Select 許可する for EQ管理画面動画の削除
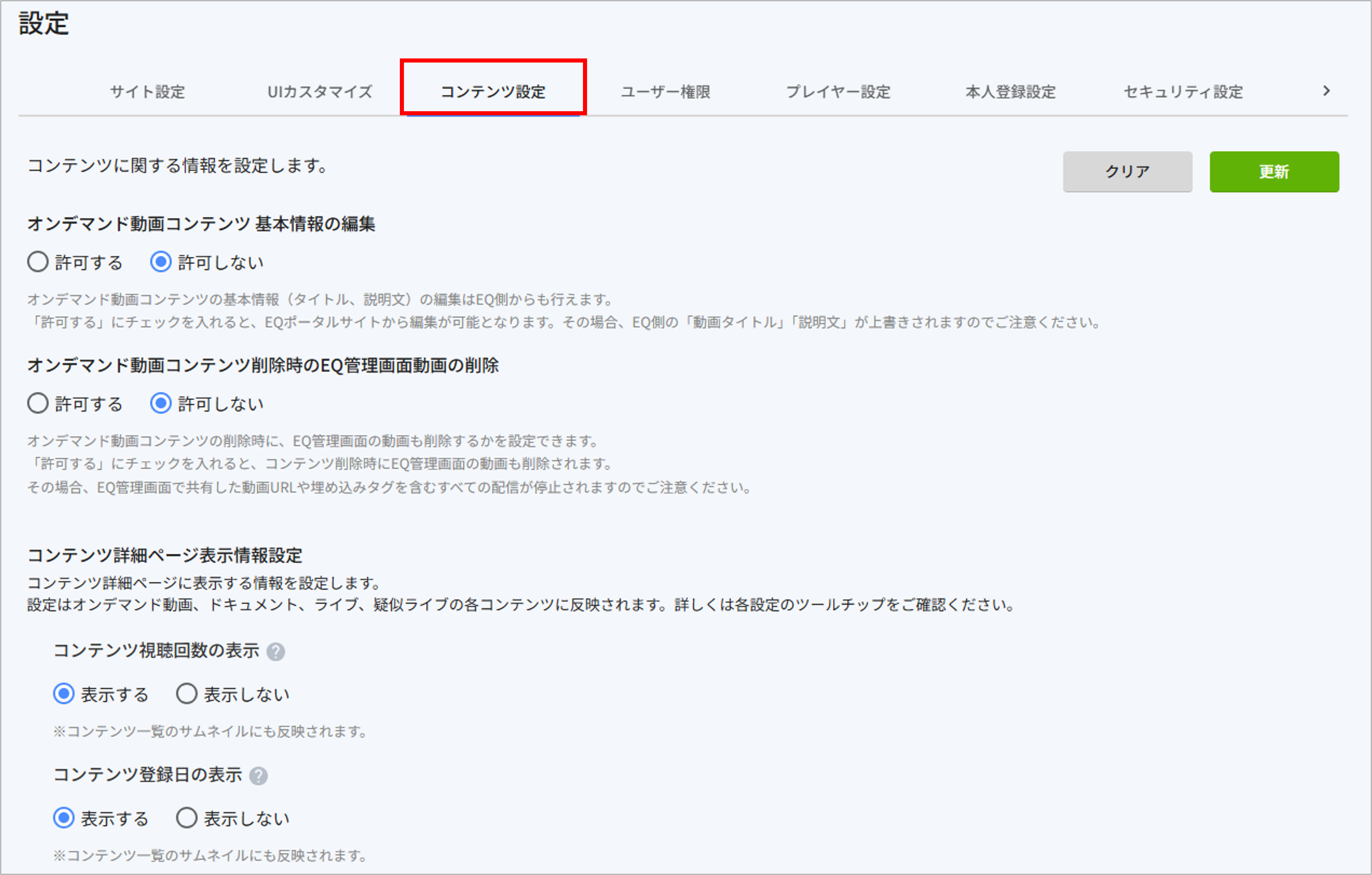This screenshot has height=875, width=1372. [38, 404]
